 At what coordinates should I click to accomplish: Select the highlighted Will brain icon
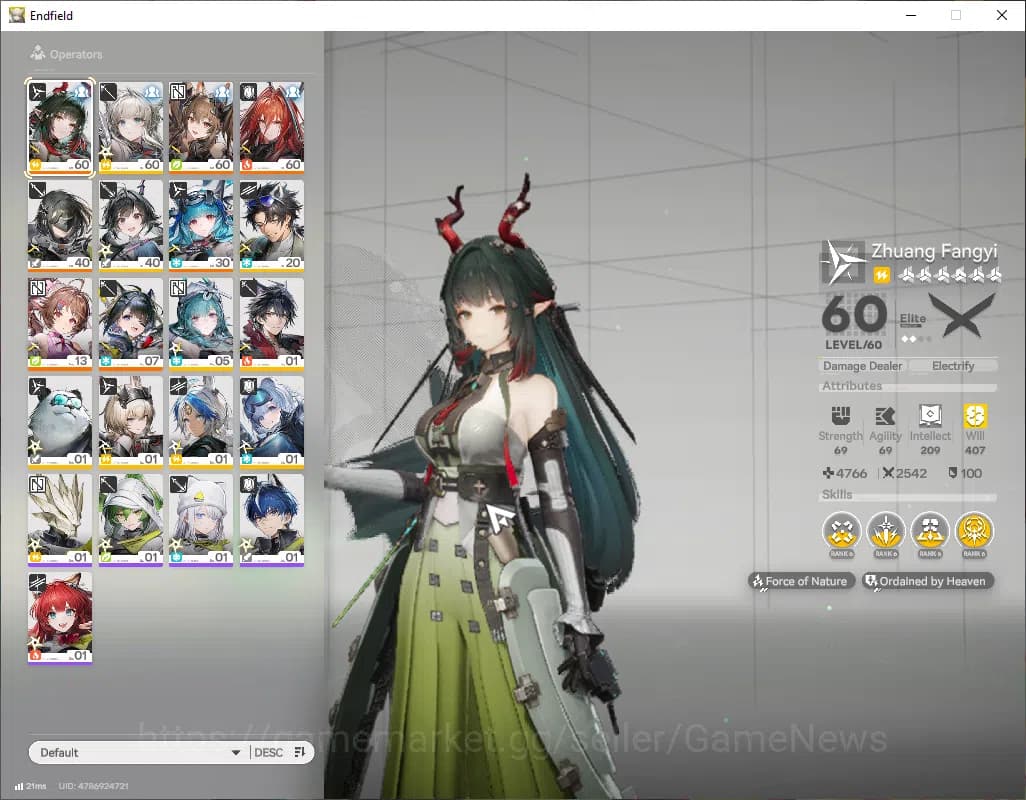[x=975, y=415]
